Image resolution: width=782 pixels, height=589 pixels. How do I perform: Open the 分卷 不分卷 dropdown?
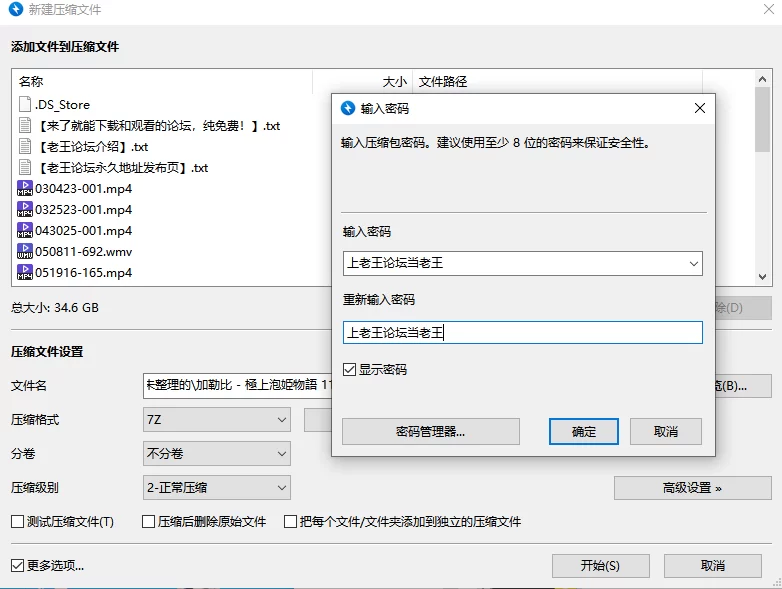tap(216, 453)
